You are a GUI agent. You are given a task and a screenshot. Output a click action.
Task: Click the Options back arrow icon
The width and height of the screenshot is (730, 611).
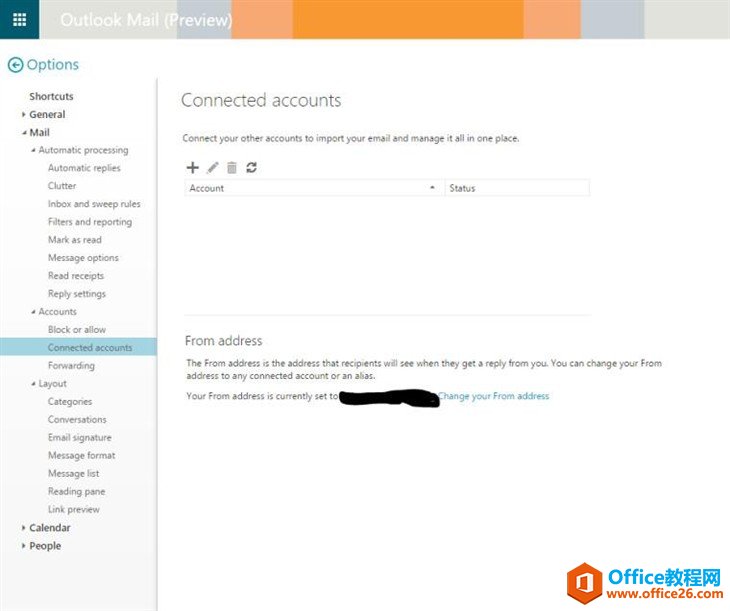click(15, 65)
